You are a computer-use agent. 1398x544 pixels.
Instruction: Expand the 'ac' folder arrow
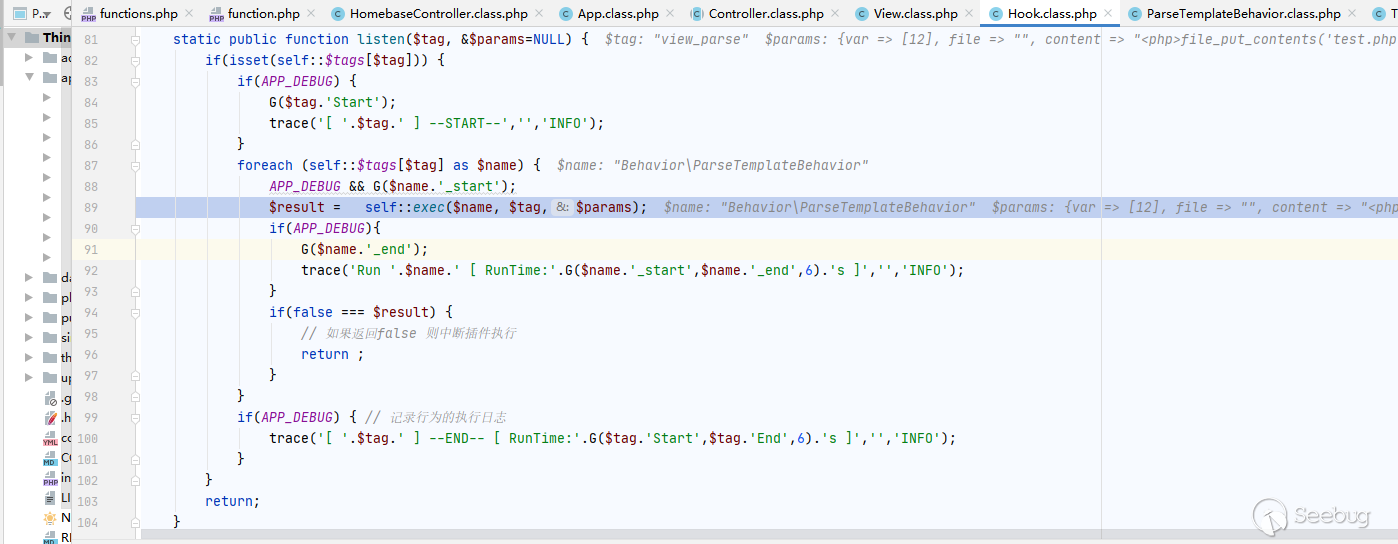28,57
